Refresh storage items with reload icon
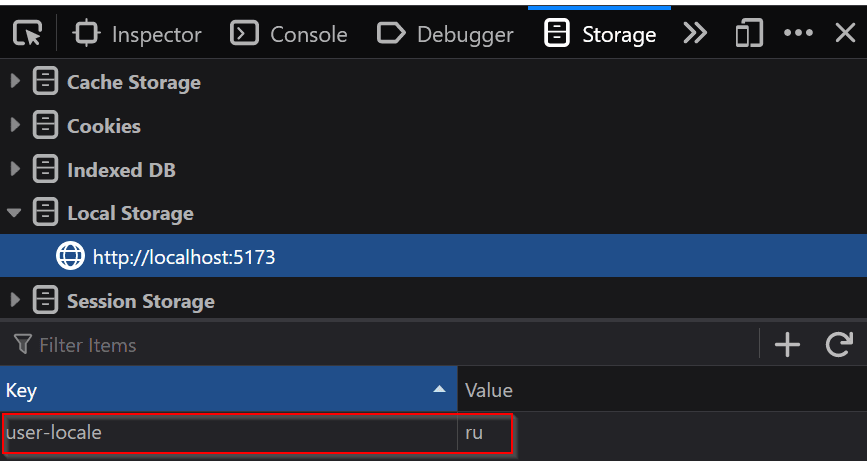The image size is (867, 461). point(838,345)
